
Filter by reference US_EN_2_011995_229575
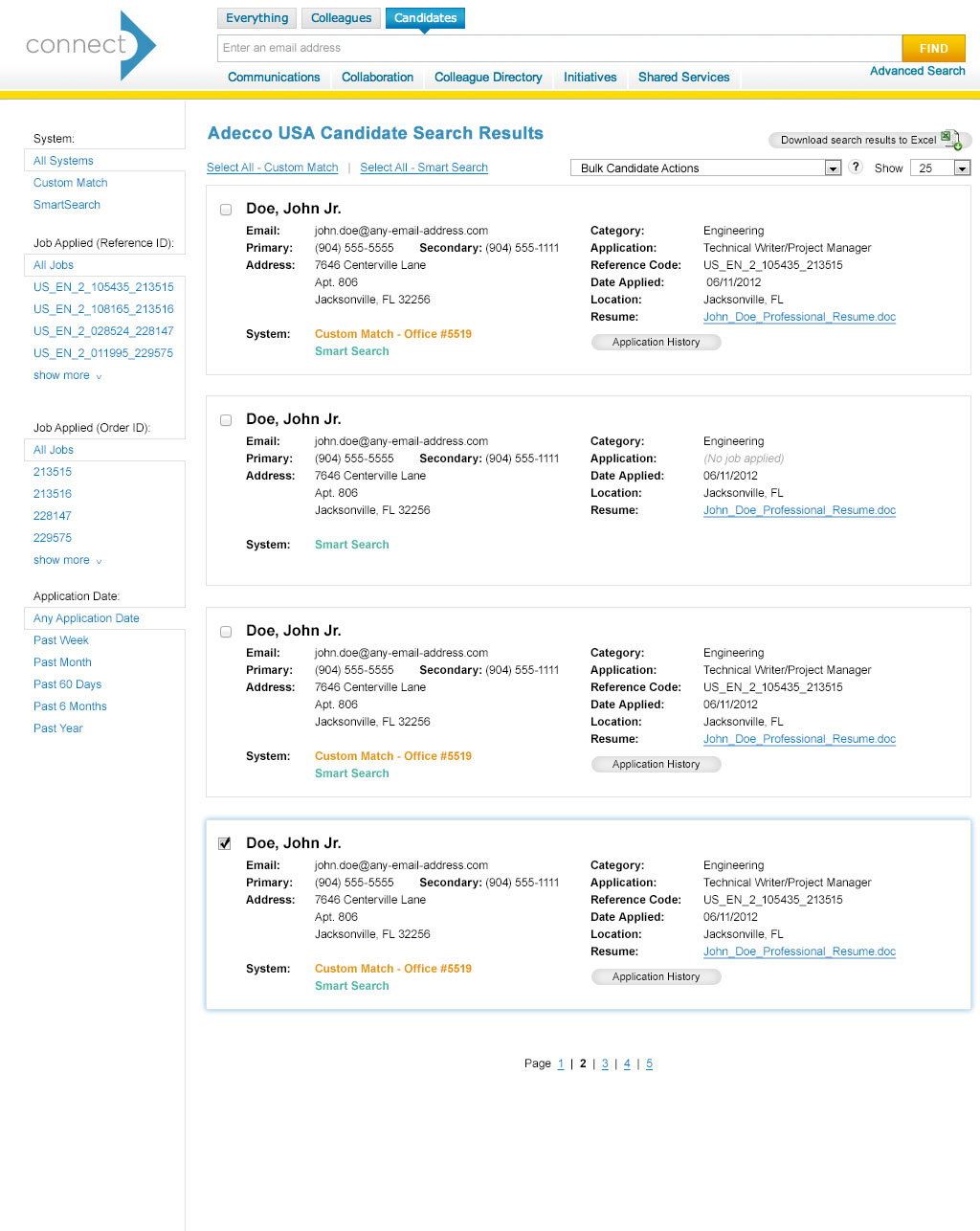pyautogui.click(x=103, y=353)
